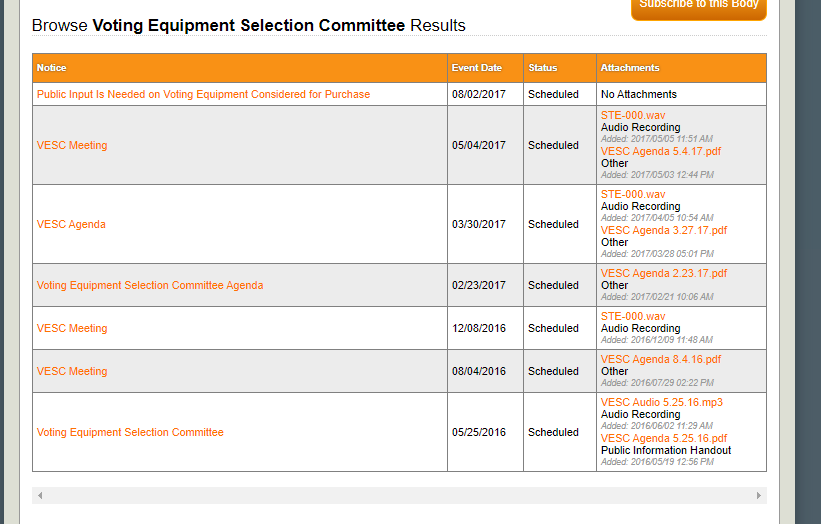Download VESC Agenda 3.27.17.pdf attachment
This screenshot has height=524, width=821.
[x=664, y=230]
